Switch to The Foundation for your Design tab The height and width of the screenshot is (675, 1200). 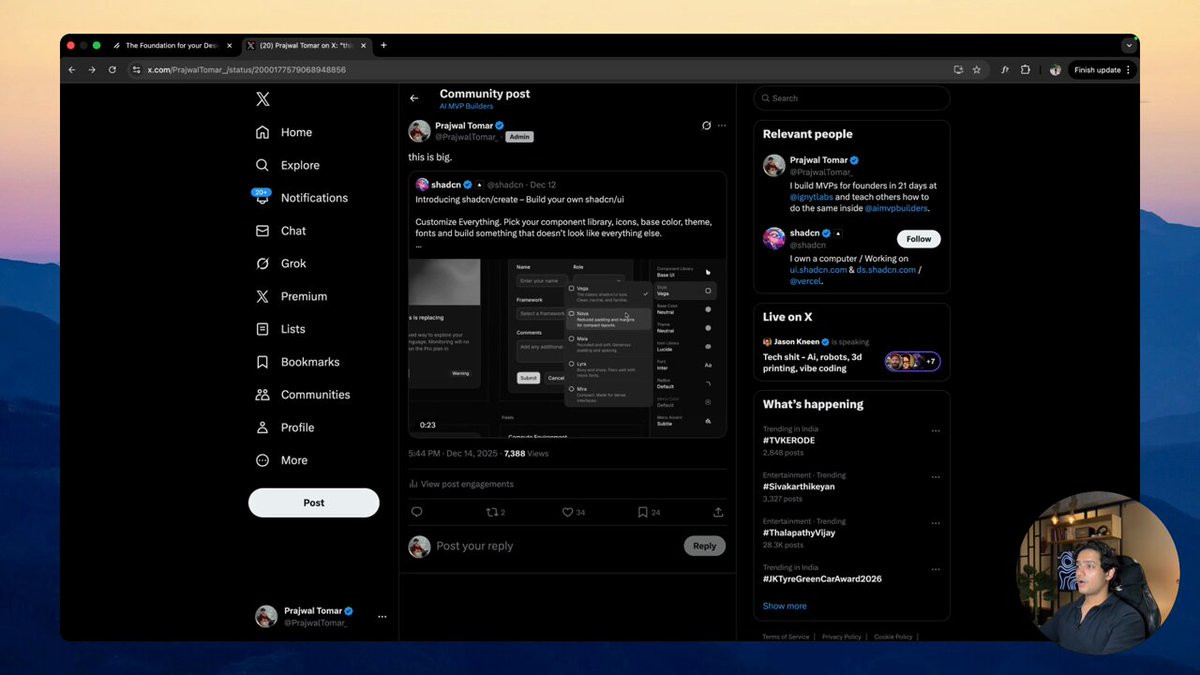point(172,46)
